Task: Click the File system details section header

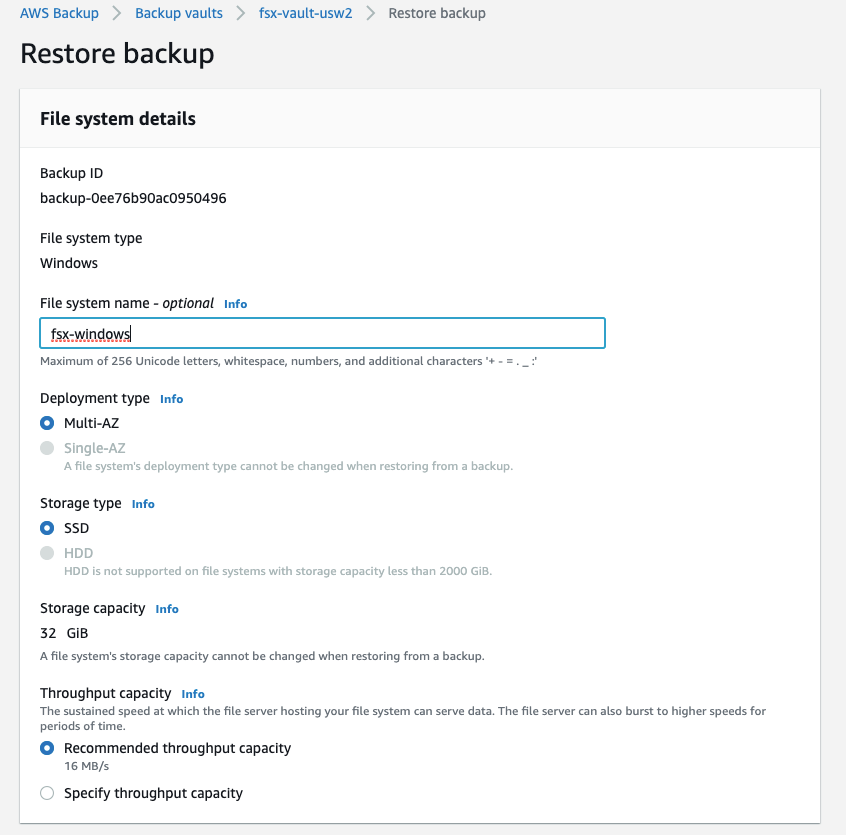Action: 117,118
